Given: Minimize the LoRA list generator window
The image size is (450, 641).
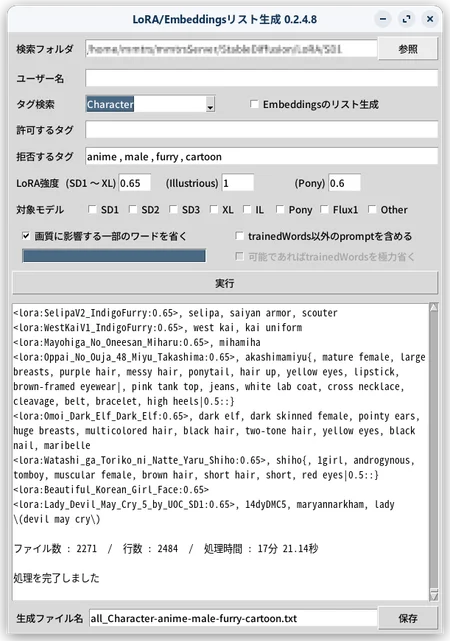Looking at the screenshot, I should tap(383, 19).
